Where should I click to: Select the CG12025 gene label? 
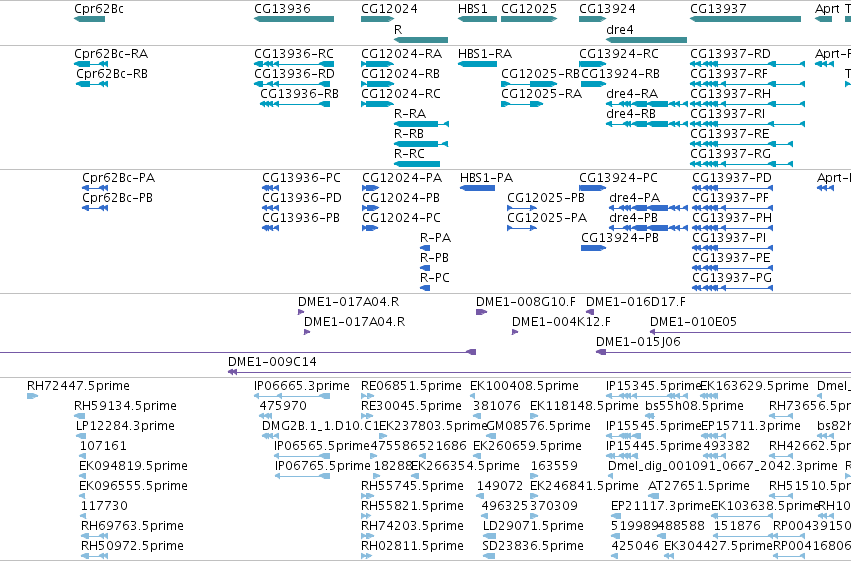[x=529, y=9]
